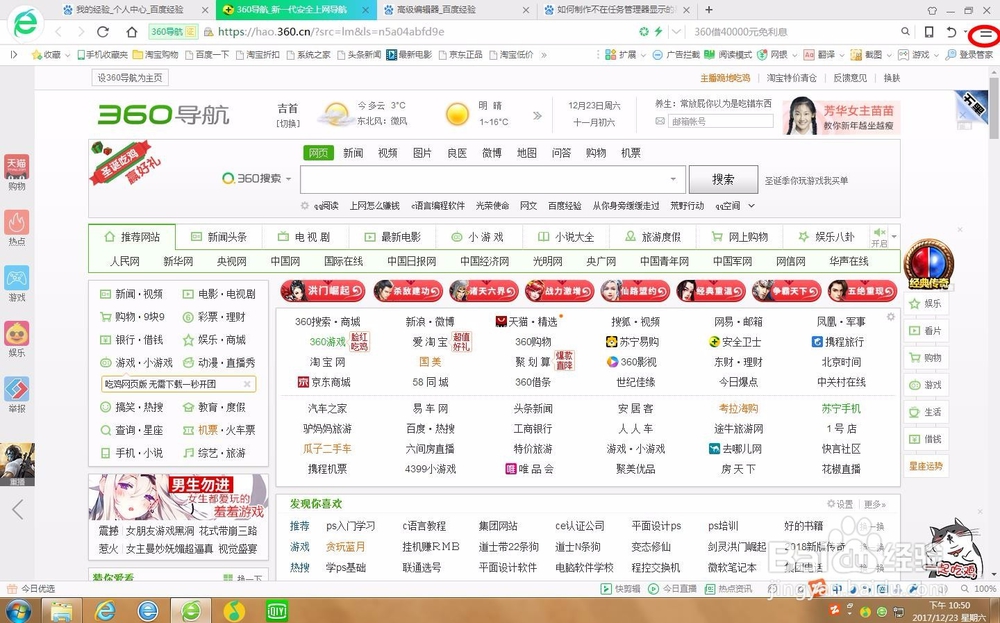Switch to 网上购物 category tab
Viewport: 1000px width, 623px height.
(739, 237)
